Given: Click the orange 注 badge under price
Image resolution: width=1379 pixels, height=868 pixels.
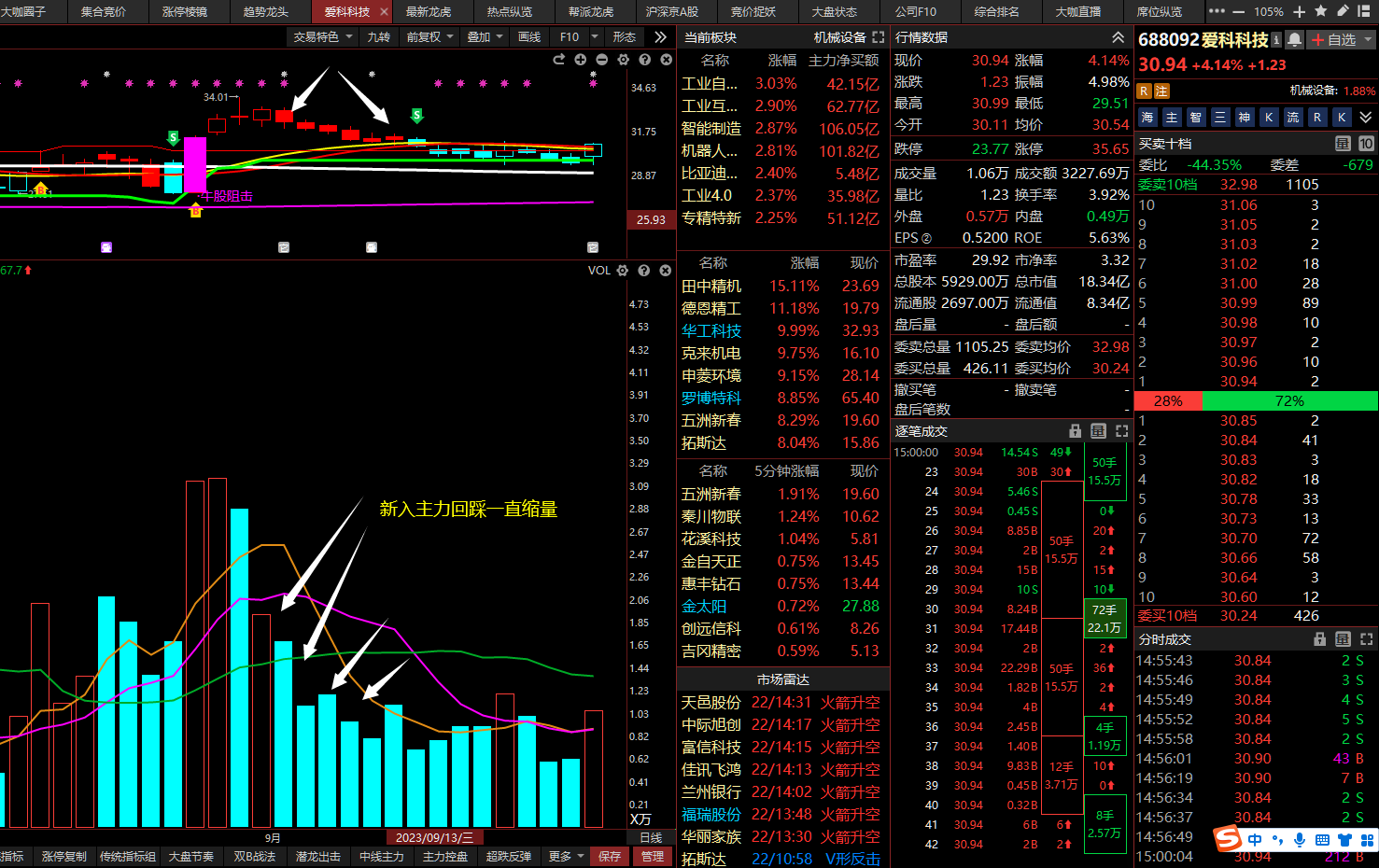Looking at the screenshot, I should 1161,91.
